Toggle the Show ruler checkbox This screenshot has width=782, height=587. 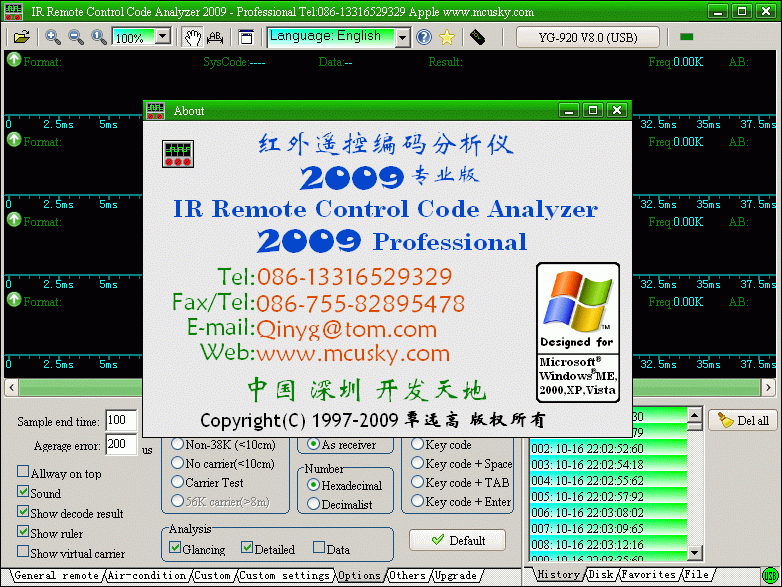coord(23,533)
